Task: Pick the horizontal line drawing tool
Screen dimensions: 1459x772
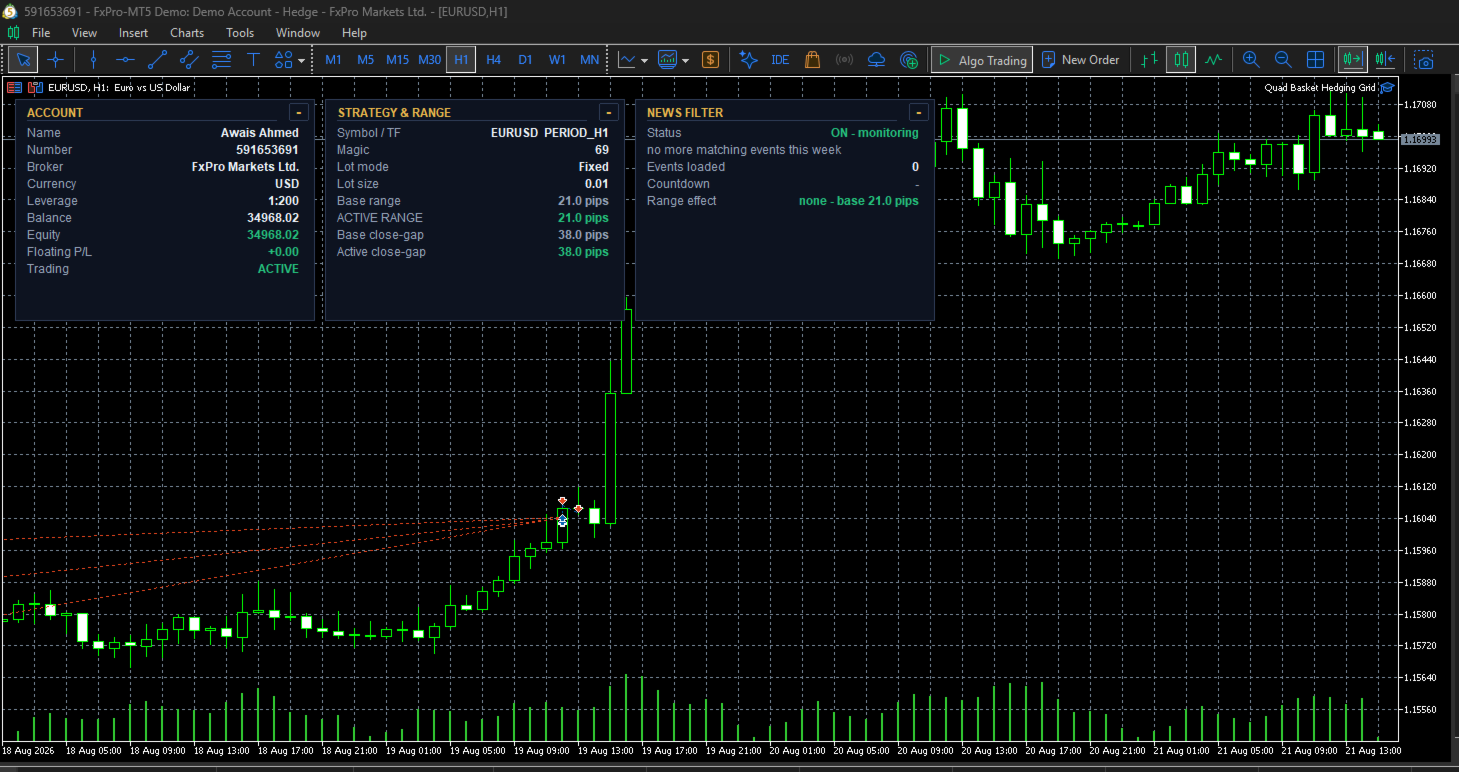Action: coord(125,60)
